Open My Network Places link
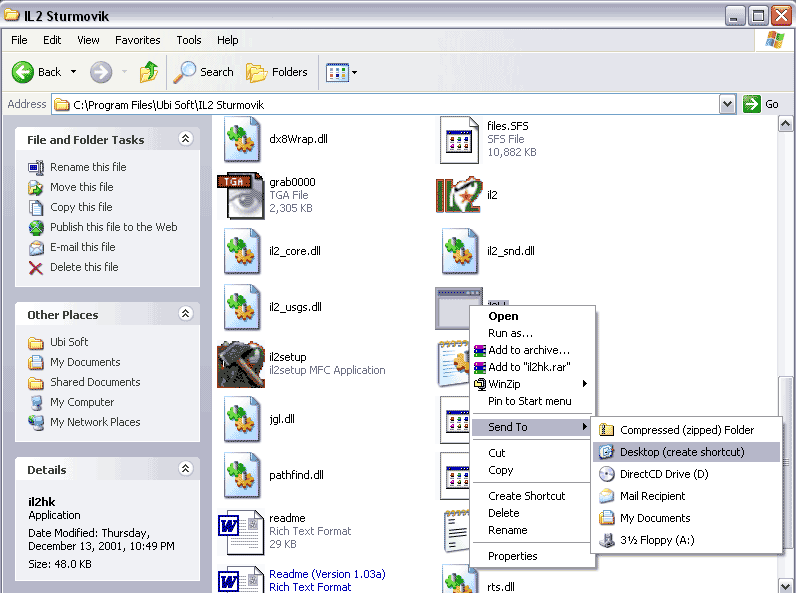Image resolution: width=796 pixels, height=593 pixels. [x=95, y=422]
